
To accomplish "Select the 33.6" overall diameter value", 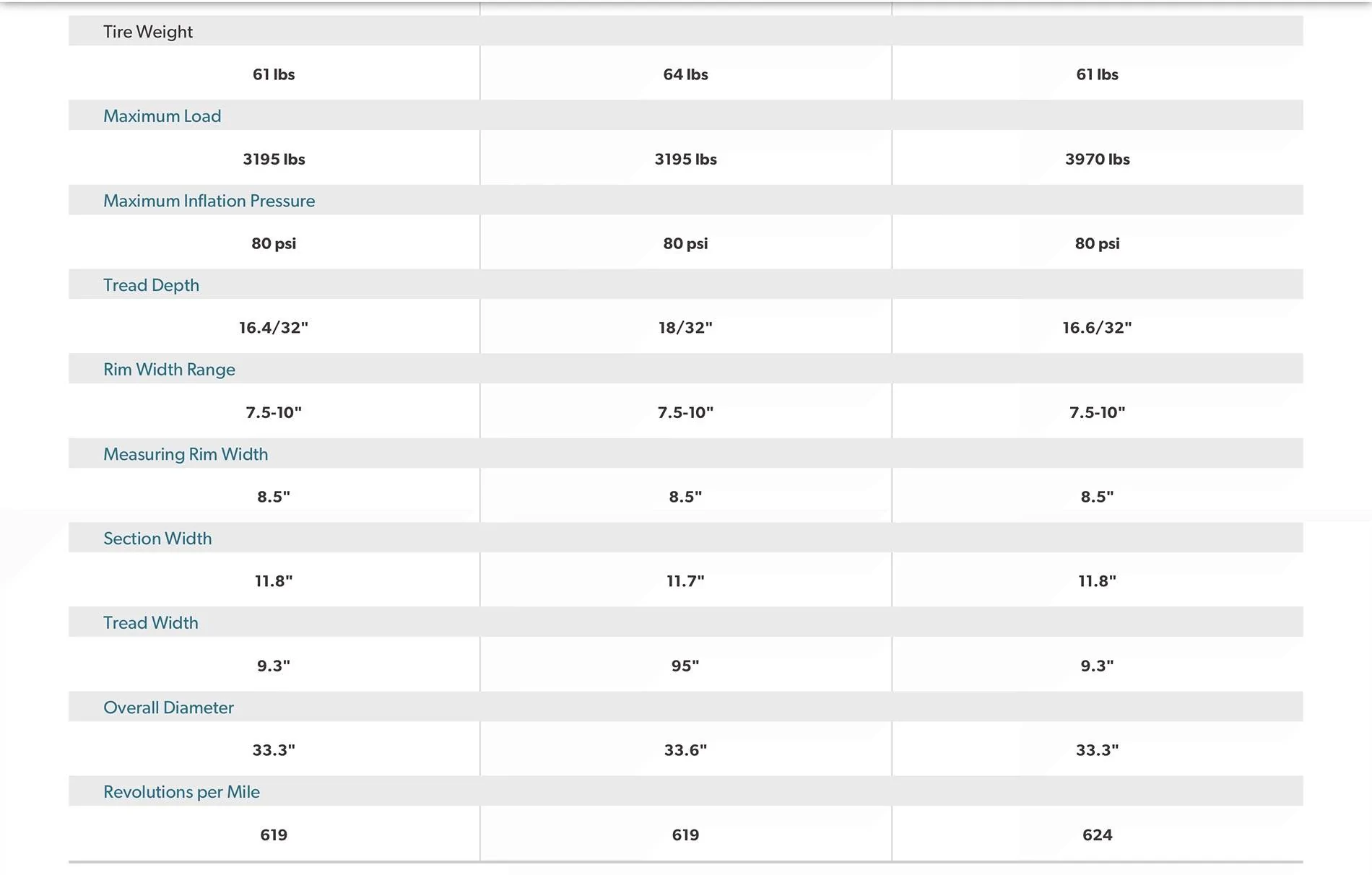I will [x=685, y=750].
